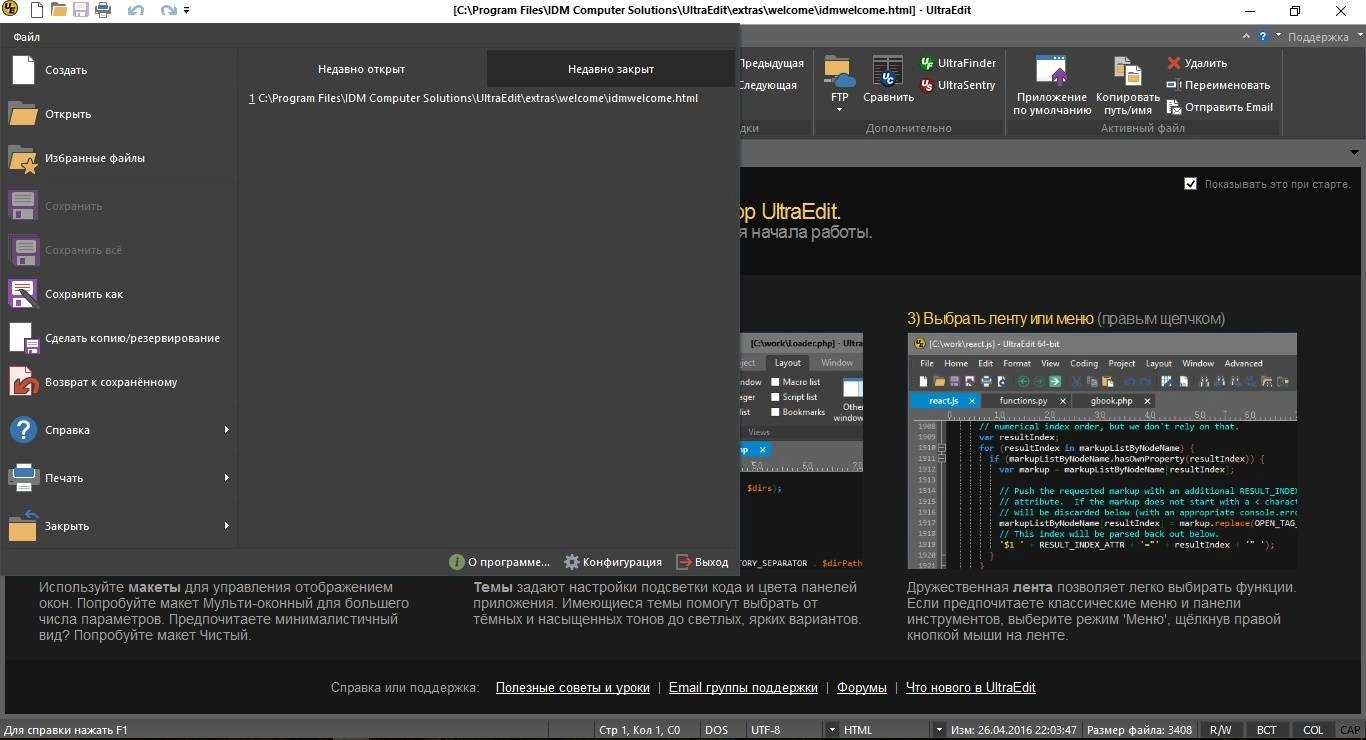This screenshot has width=1366, height=740.
Task: Launch UltraSentry from ribbon
Action: pyautogui.click(x=958, y=85)
